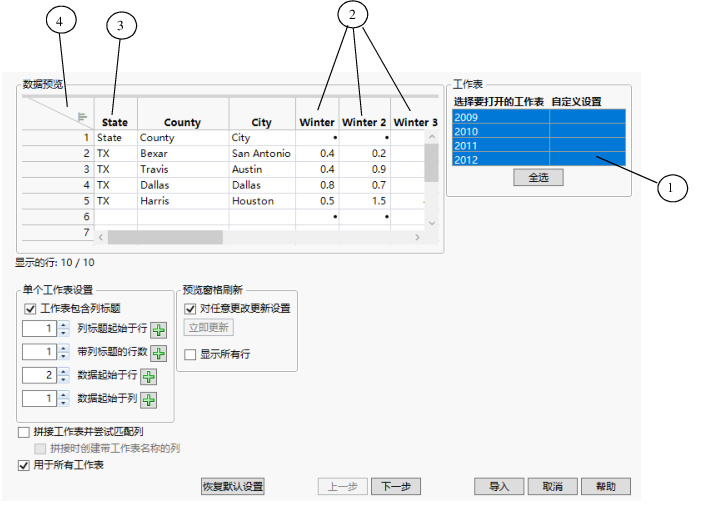Click the Houston cell

[261, 201]
